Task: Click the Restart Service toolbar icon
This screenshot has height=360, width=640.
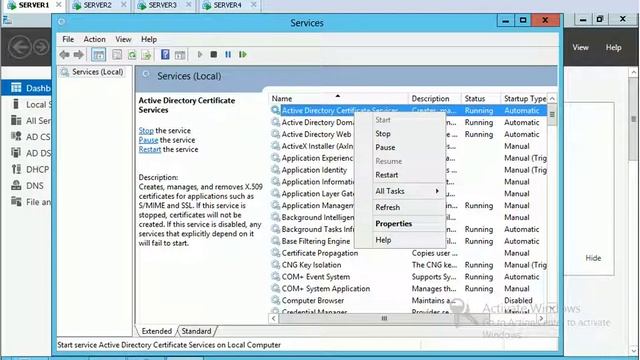Action: tap(243, 54)
